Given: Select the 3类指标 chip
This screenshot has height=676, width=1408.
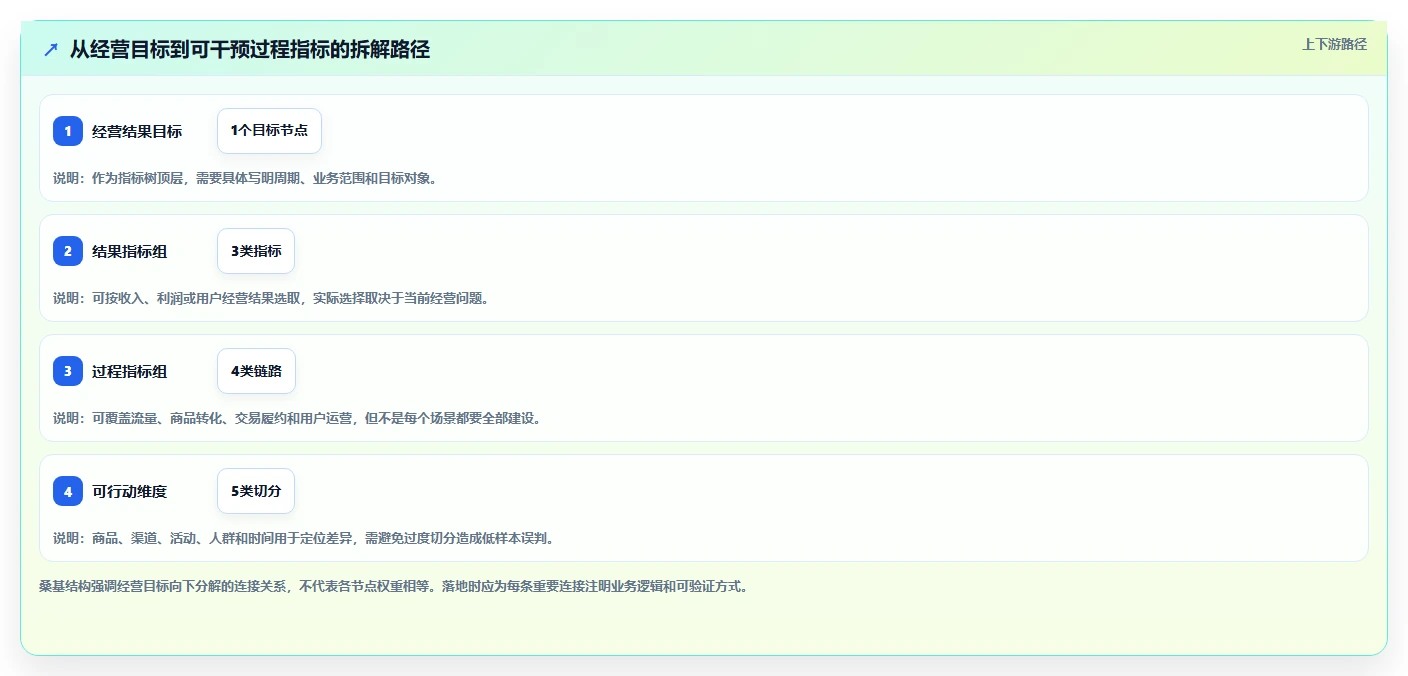Looking at the screenshot, I should (x=256, y=251).
